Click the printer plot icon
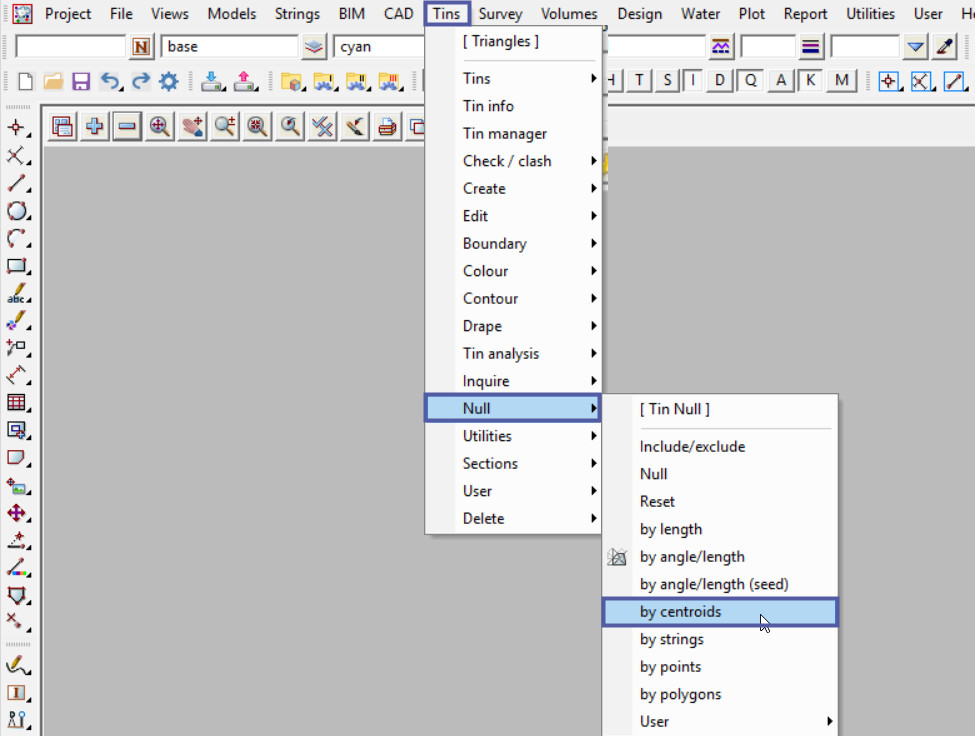 click(386, 126)
